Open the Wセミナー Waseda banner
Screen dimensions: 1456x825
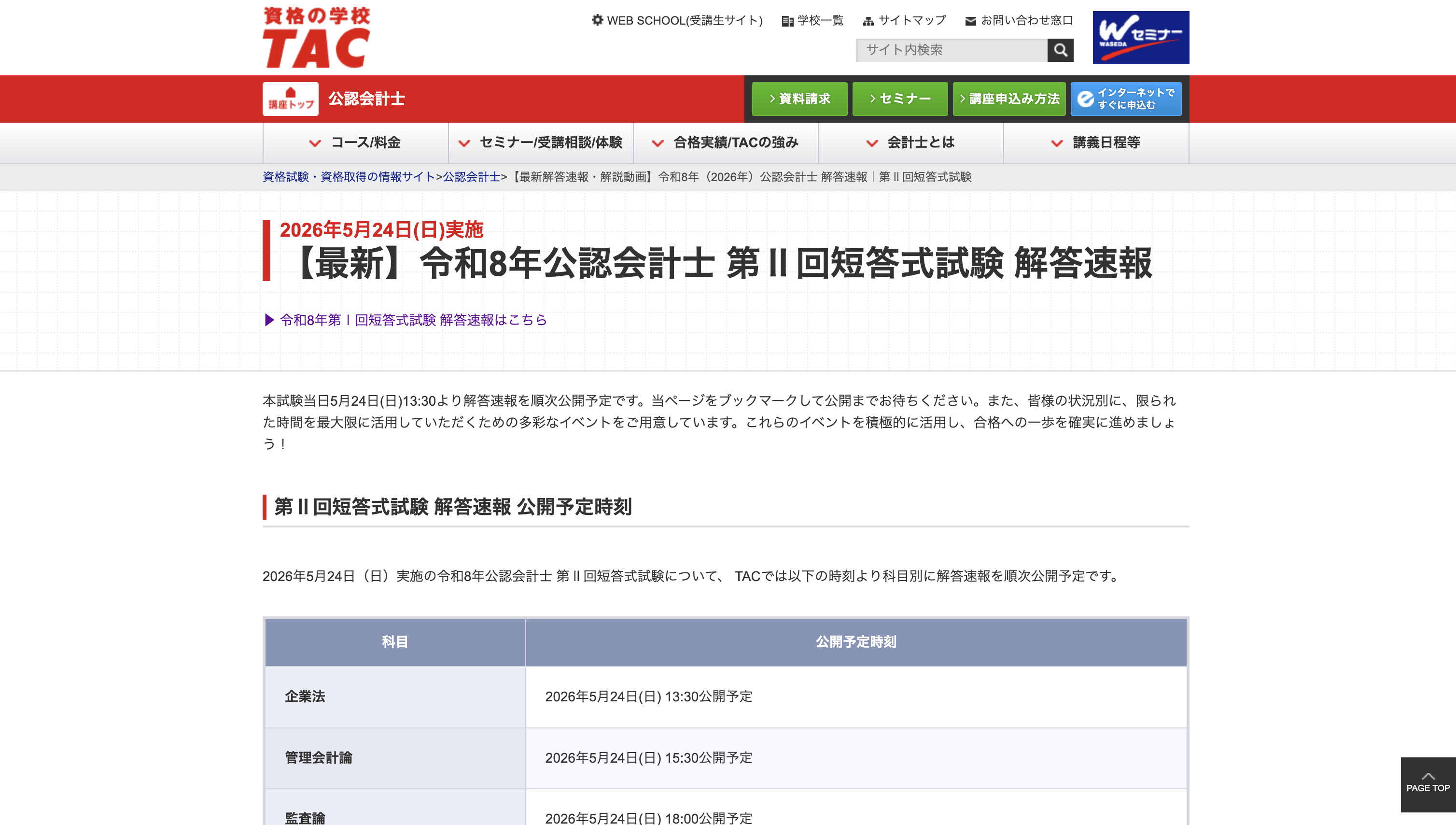pos(1141,37)
